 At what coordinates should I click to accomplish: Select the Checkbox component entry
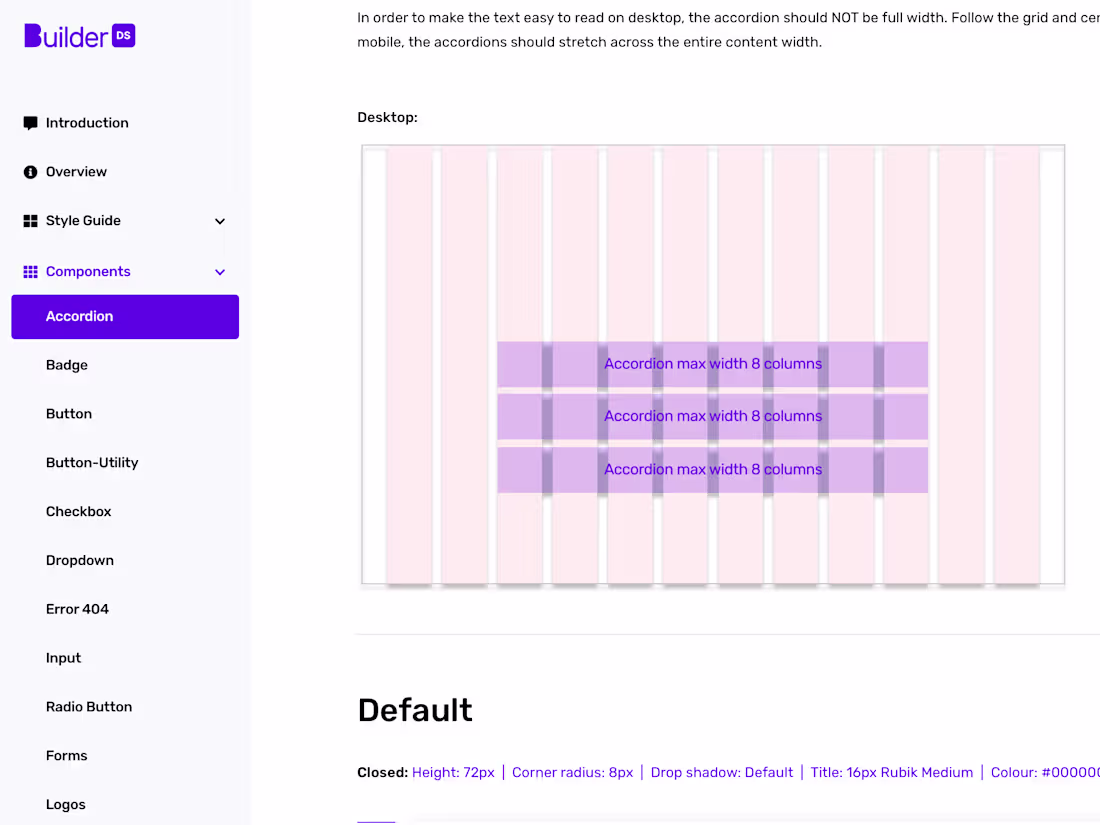pos(78,511)
